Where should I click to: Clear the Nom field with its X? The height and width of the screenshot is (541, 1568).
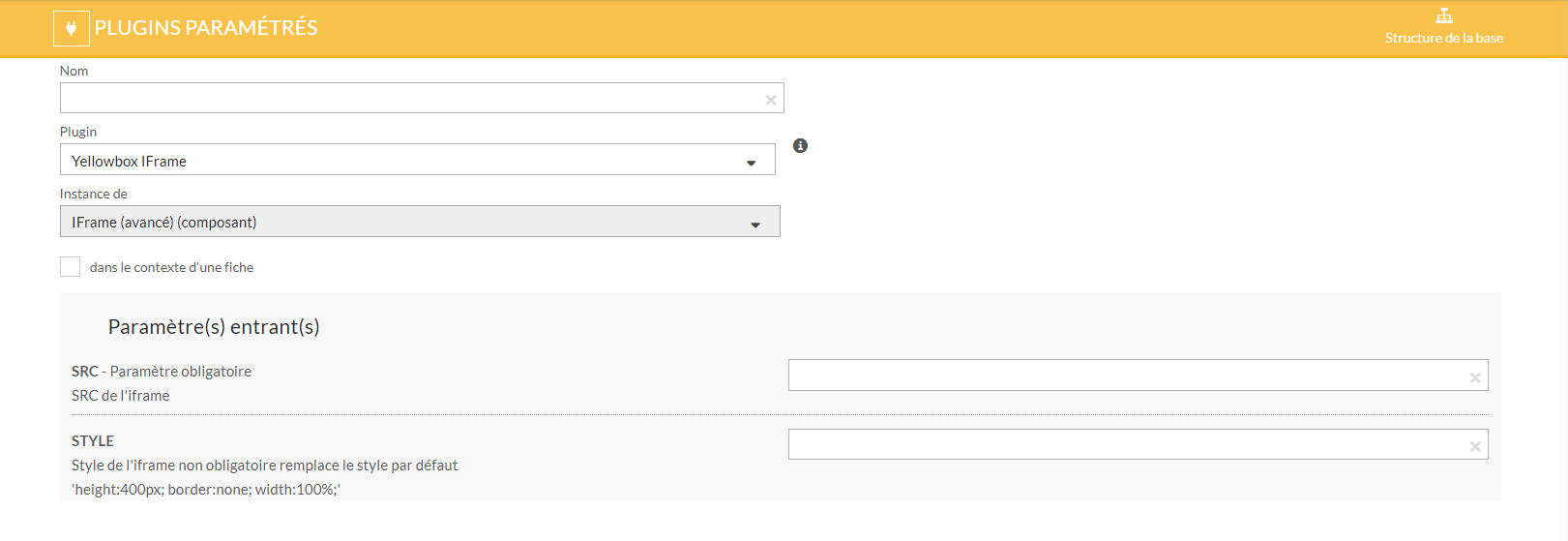(771, 100)
